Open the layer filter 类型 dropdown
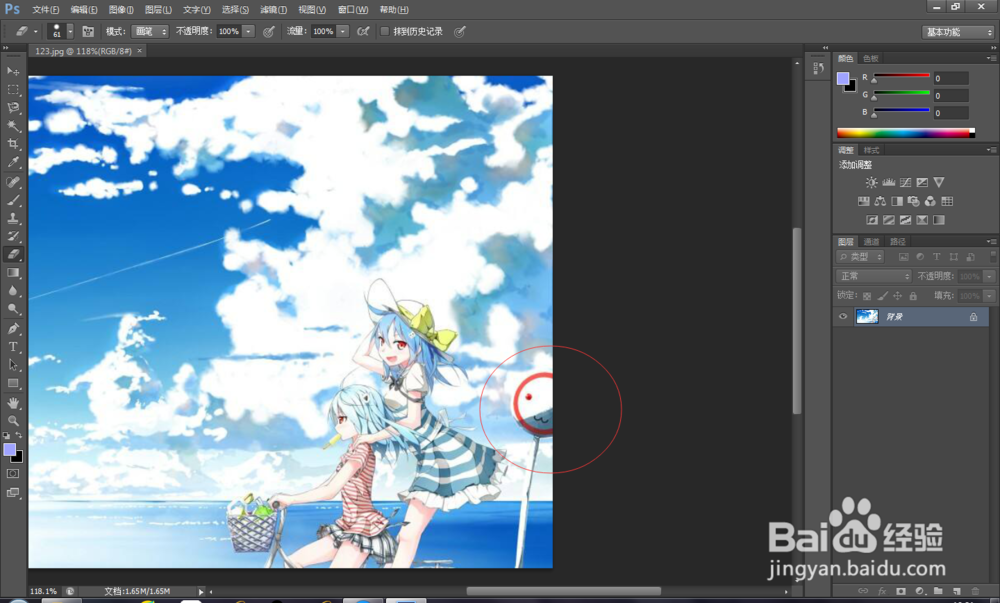 click(860, 257)
